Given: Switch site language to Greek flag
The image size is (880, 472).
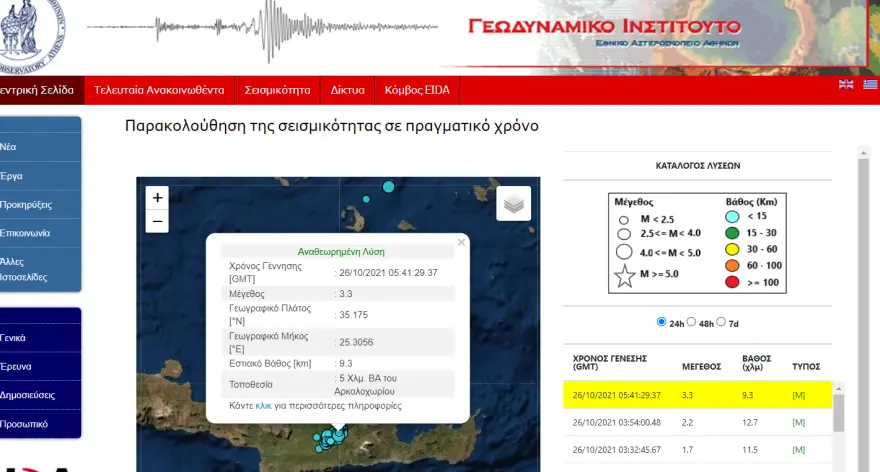Looking at the screenshot, I should click(870, 85).
